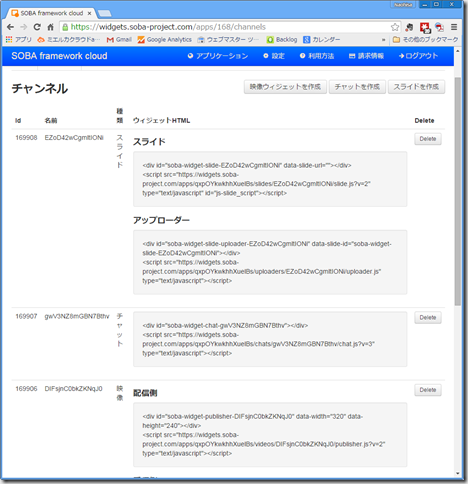Click the Evernote elephant extension icon
This screenshot has height=484, width=468.
(x=409, y=27)
